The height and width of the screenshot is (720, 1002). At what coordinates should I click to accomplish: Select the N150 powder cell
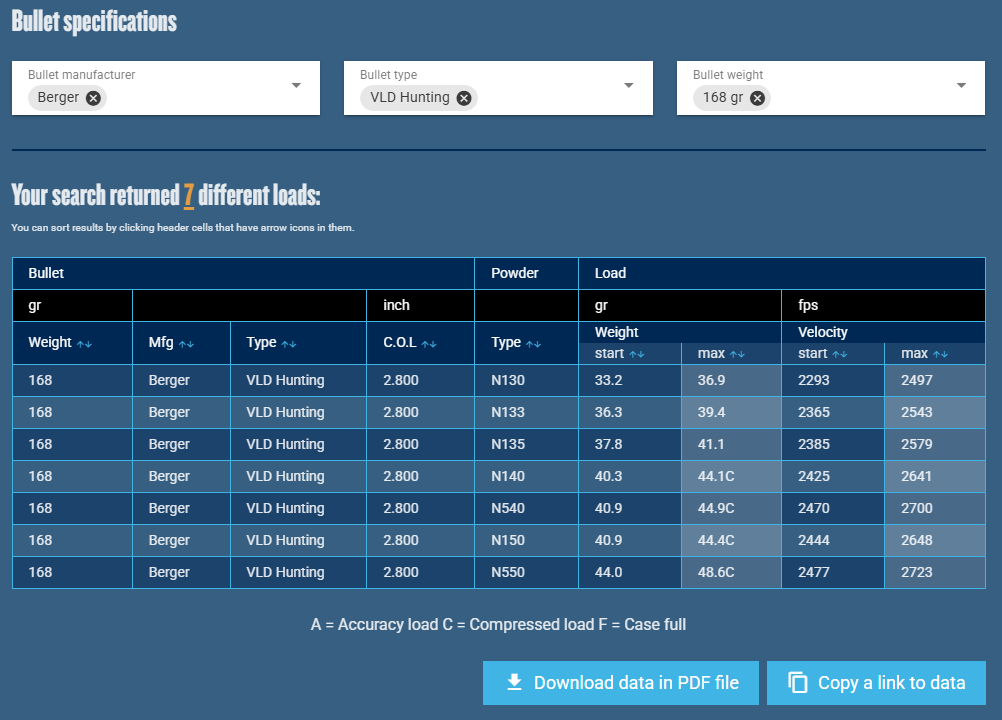click(x=527, y=540)
